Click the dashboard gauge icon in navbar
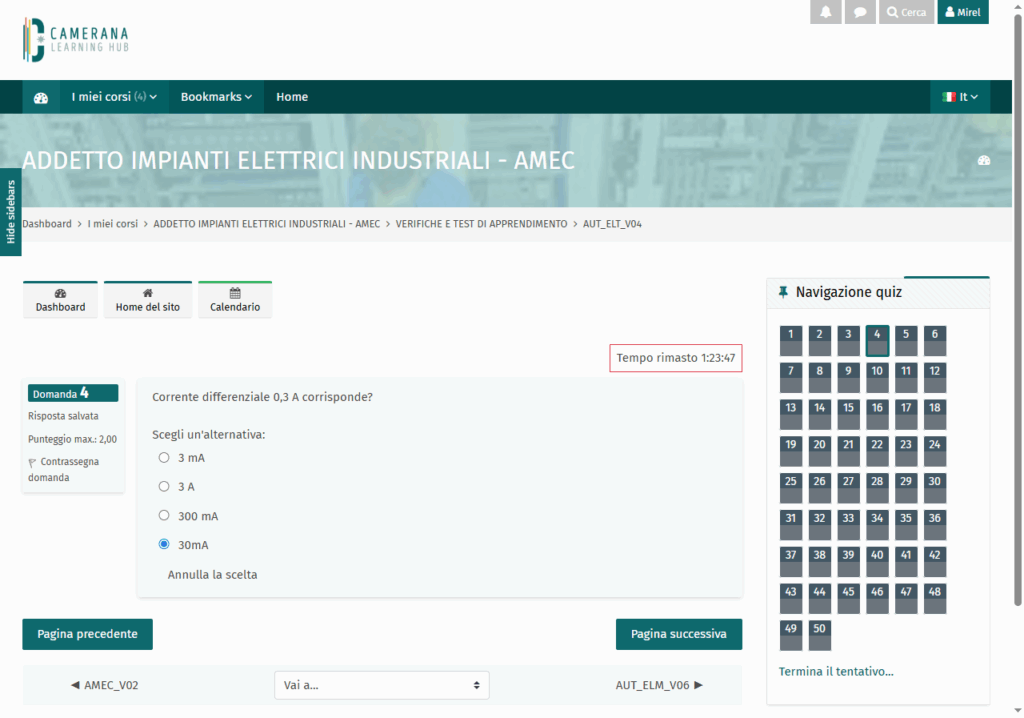The height and width of the screenshot is (718, 1024). tap(41, 98)
